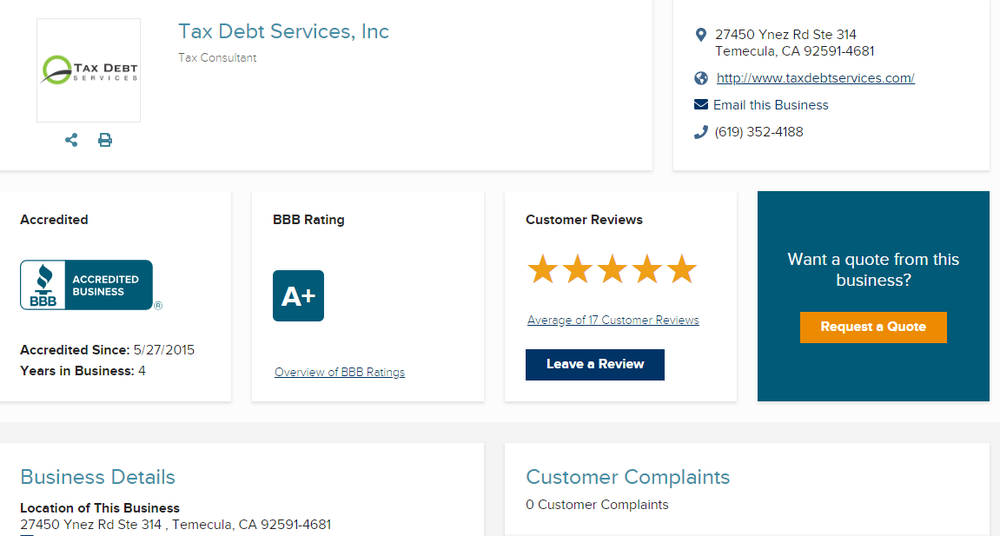The width and height of the screenshot is (1000, 536).
Task: Open Overview of BBB Ratings link
Action: [340, 372]
